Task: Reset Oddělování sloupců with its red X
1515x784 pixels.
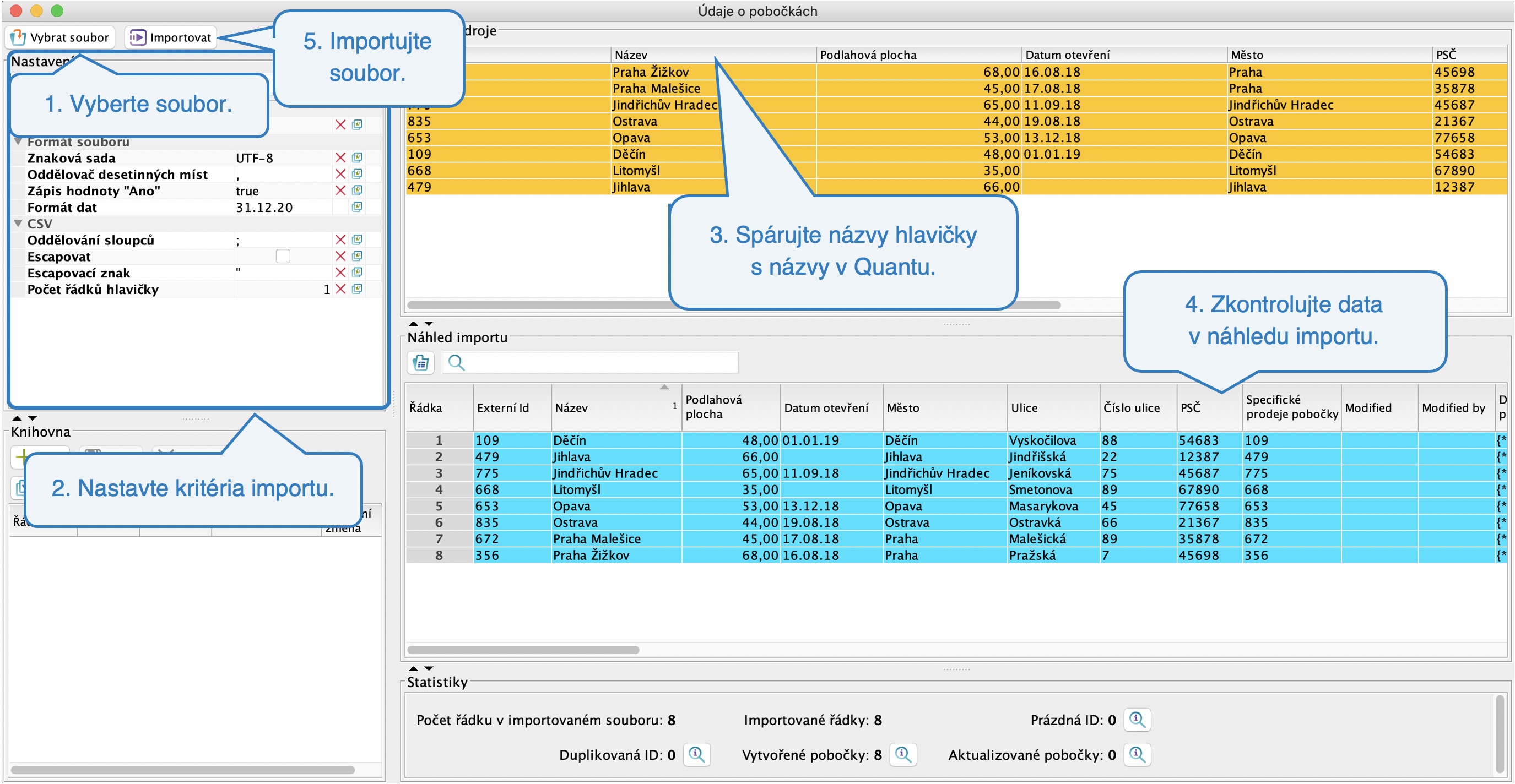Action: click(x=340, y=240)
